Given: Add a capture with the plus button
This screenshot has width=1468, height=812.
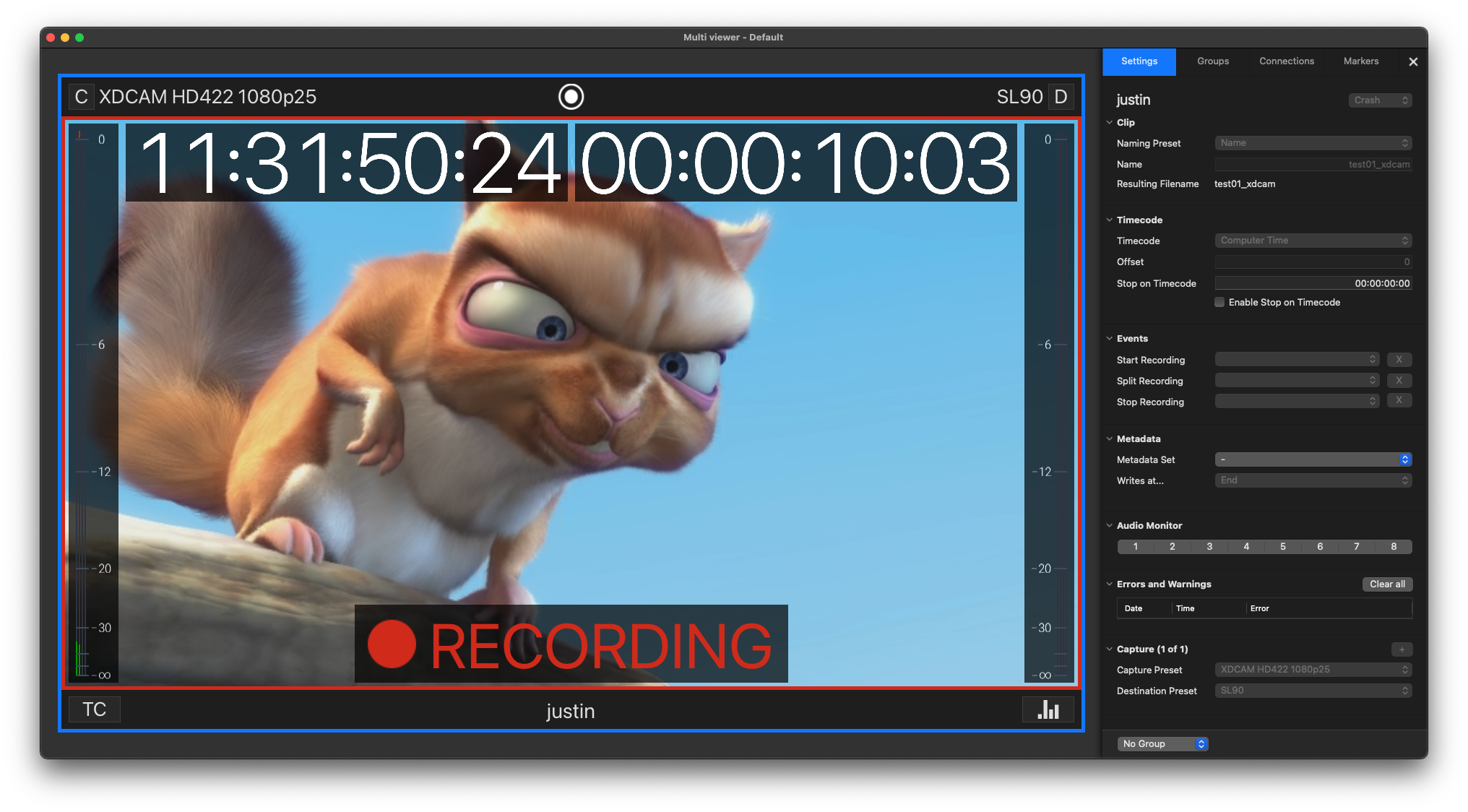Looking at the screenshot, I should [1402, 649].
